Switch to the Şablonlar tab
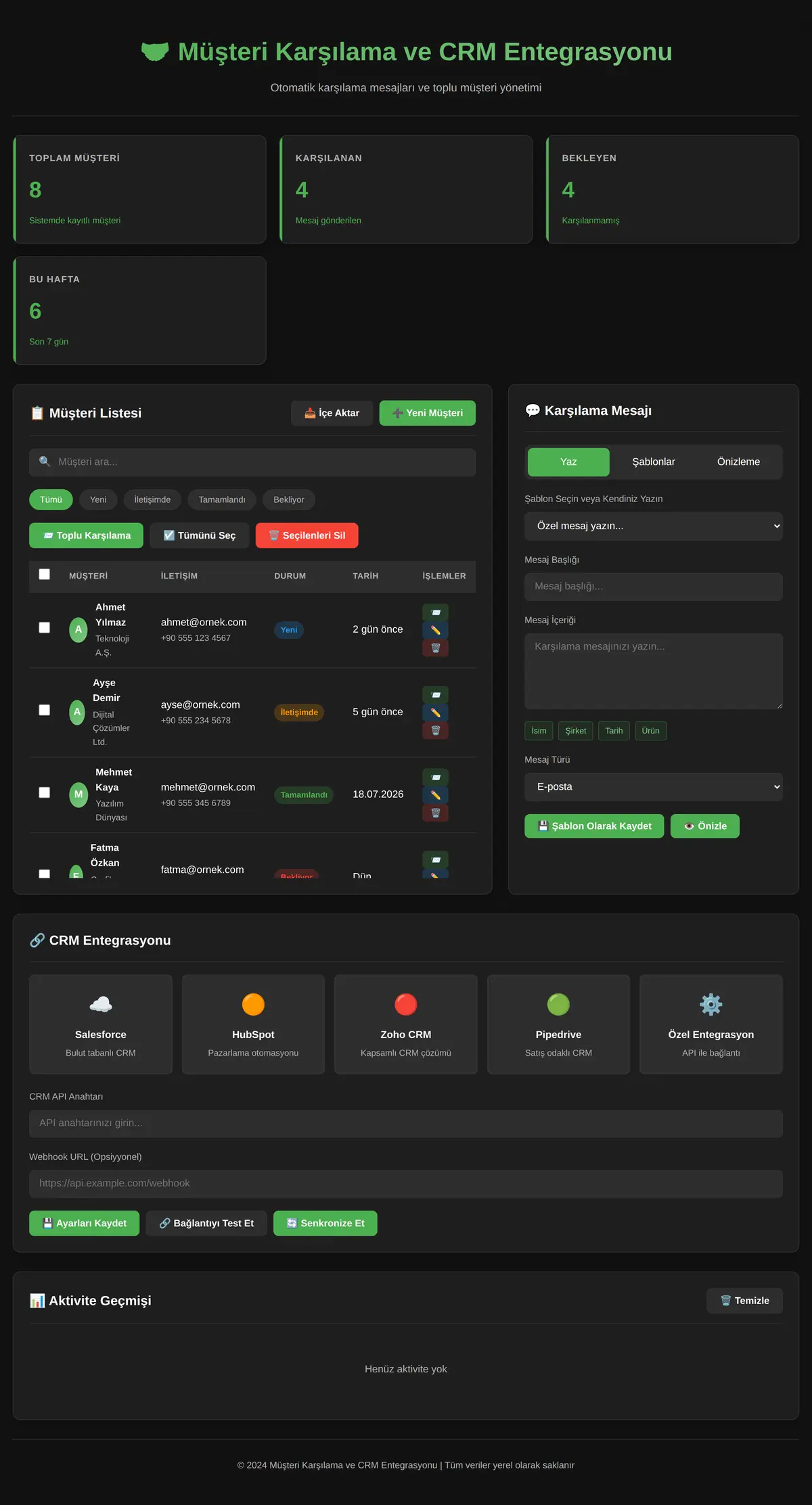Image resolution: width=812 pixels, height=1505 pixels. (x=654, y=462)
